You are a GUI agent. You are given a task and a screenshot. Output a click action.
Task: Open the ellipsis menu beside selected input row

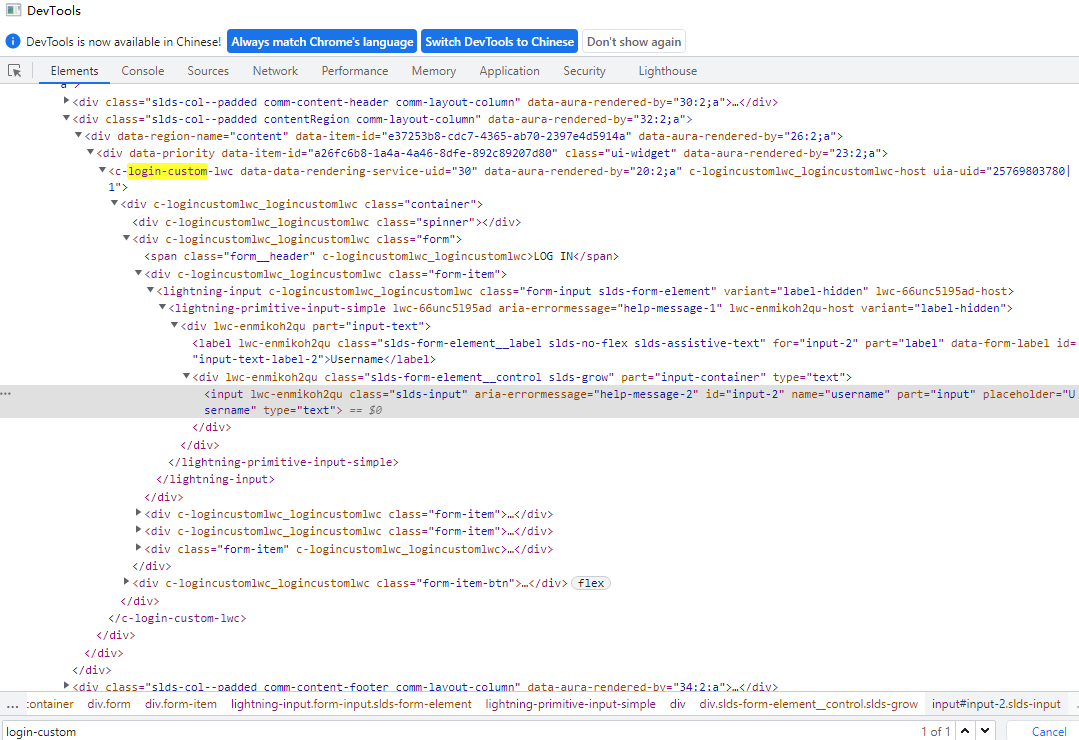click(6, 394)
